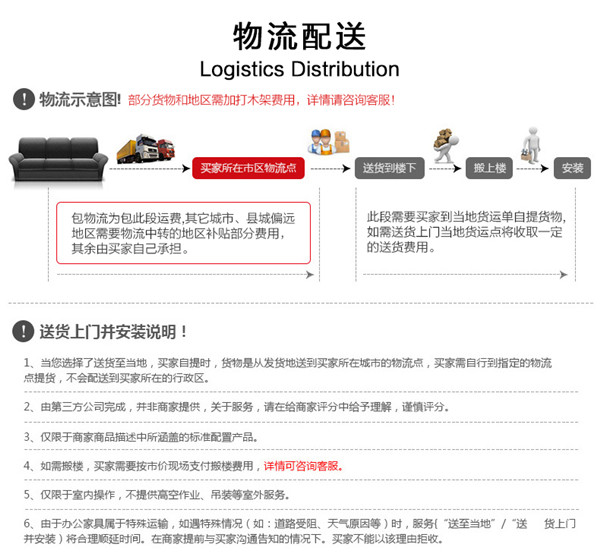Click the black sofa image

[58, 159]
